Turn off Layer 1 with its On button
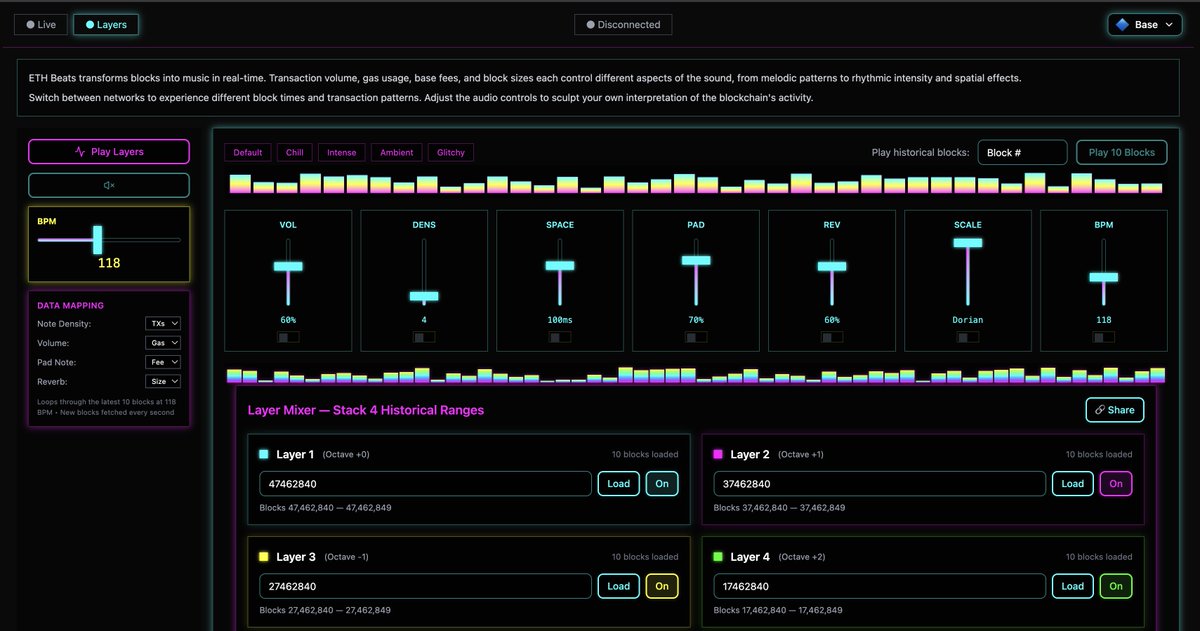This screenshot has width=1200, height=631. [x=662, y=484]
